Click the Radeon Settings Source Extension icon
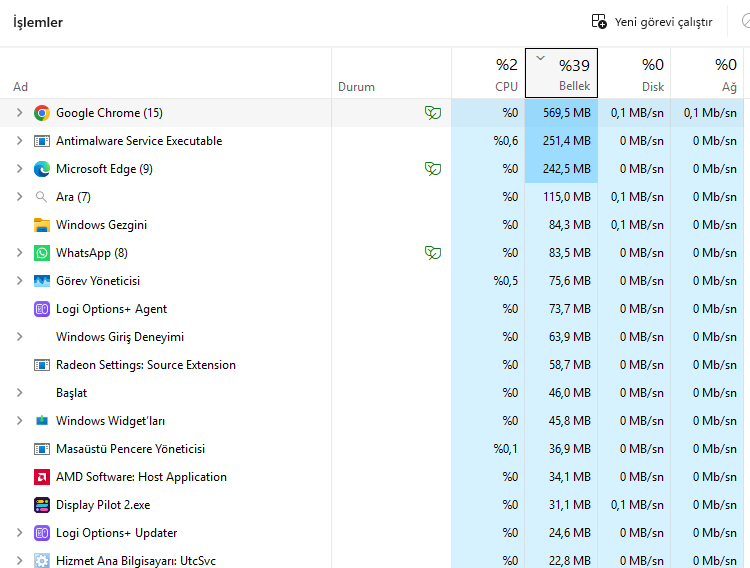750x568 pixels. click(x=42, y=365)
